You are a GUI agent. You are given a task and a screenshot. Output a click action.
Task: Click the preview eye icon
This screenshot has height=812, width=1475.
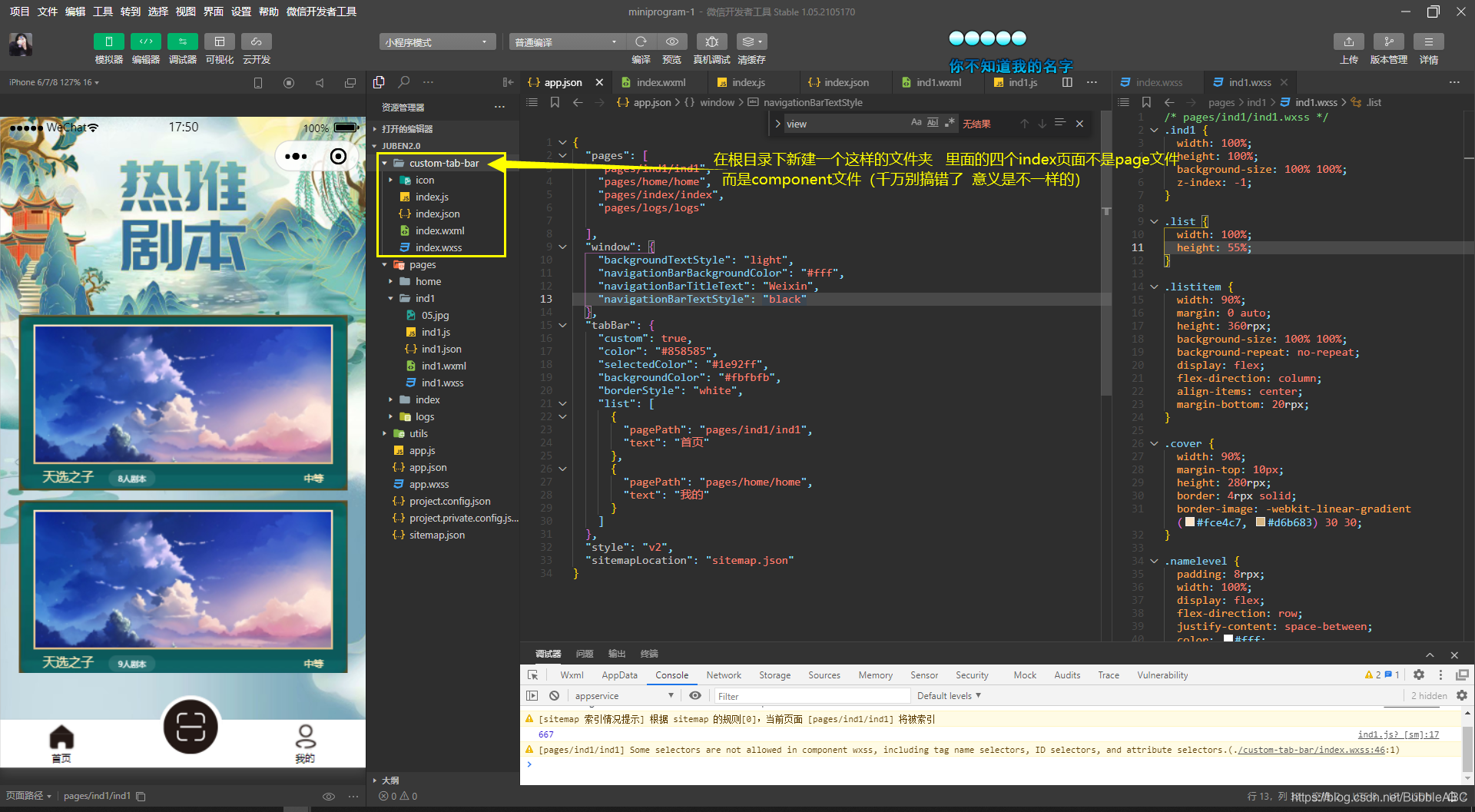(672, 41)
